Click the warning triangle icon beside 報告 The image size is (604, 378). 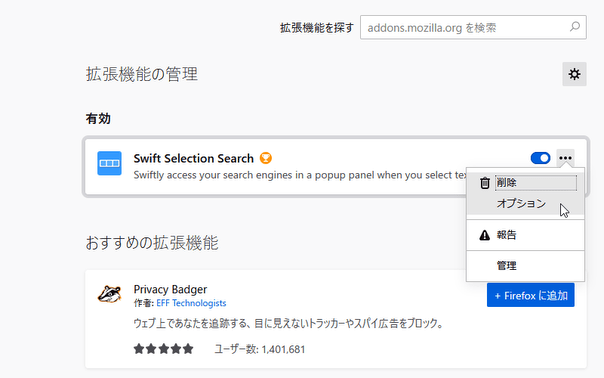(485, 235)
